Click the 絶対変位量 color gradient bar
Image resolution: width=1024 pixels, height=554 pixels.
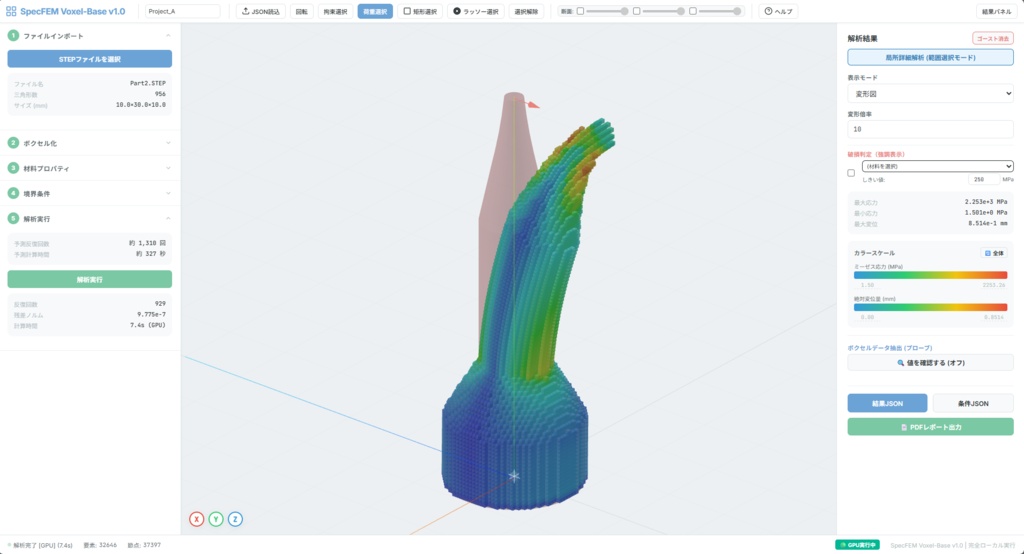click(930, 307)
